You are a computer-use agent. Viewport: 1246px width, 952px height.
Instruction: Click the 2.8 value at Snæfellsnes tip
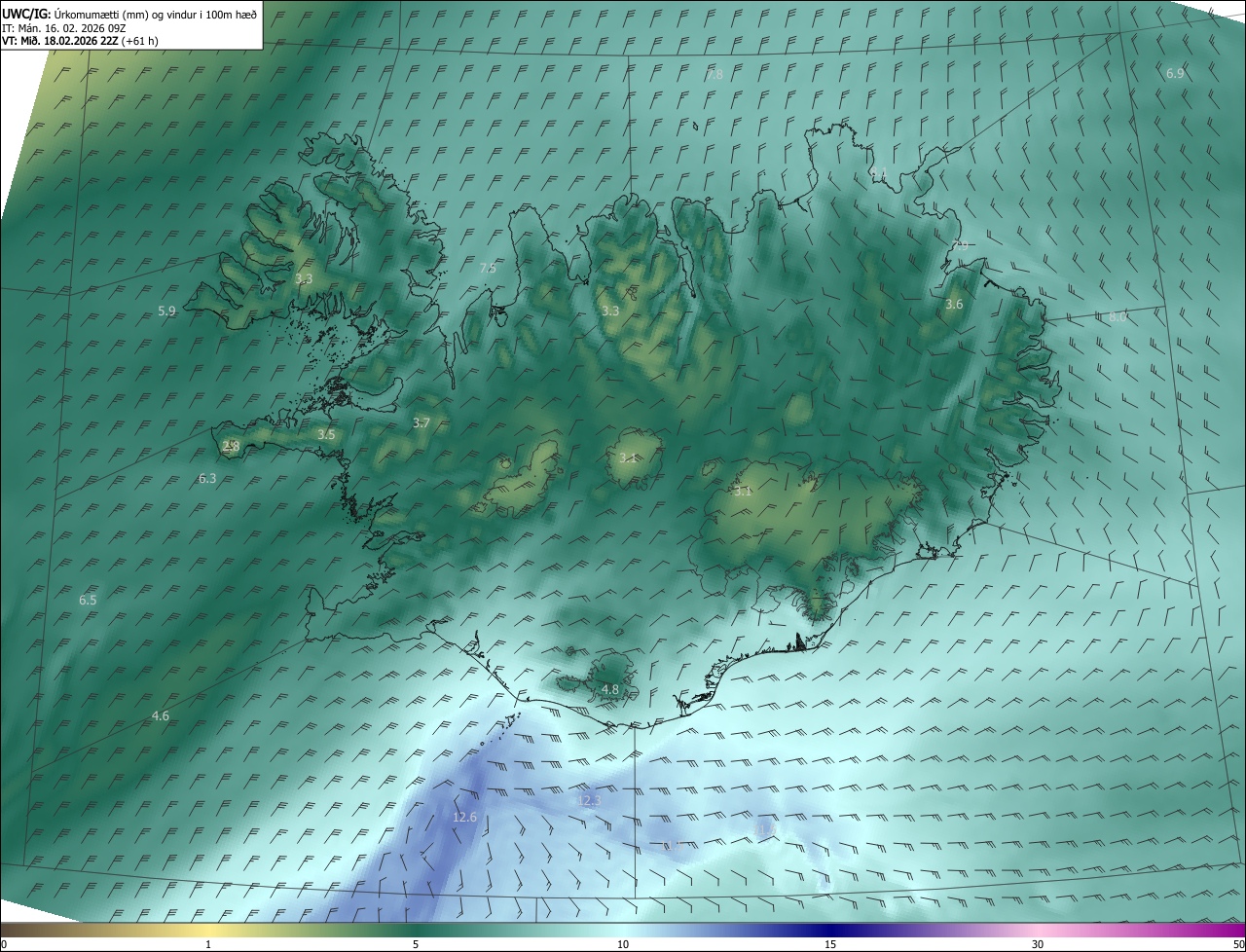pos(231,446)
